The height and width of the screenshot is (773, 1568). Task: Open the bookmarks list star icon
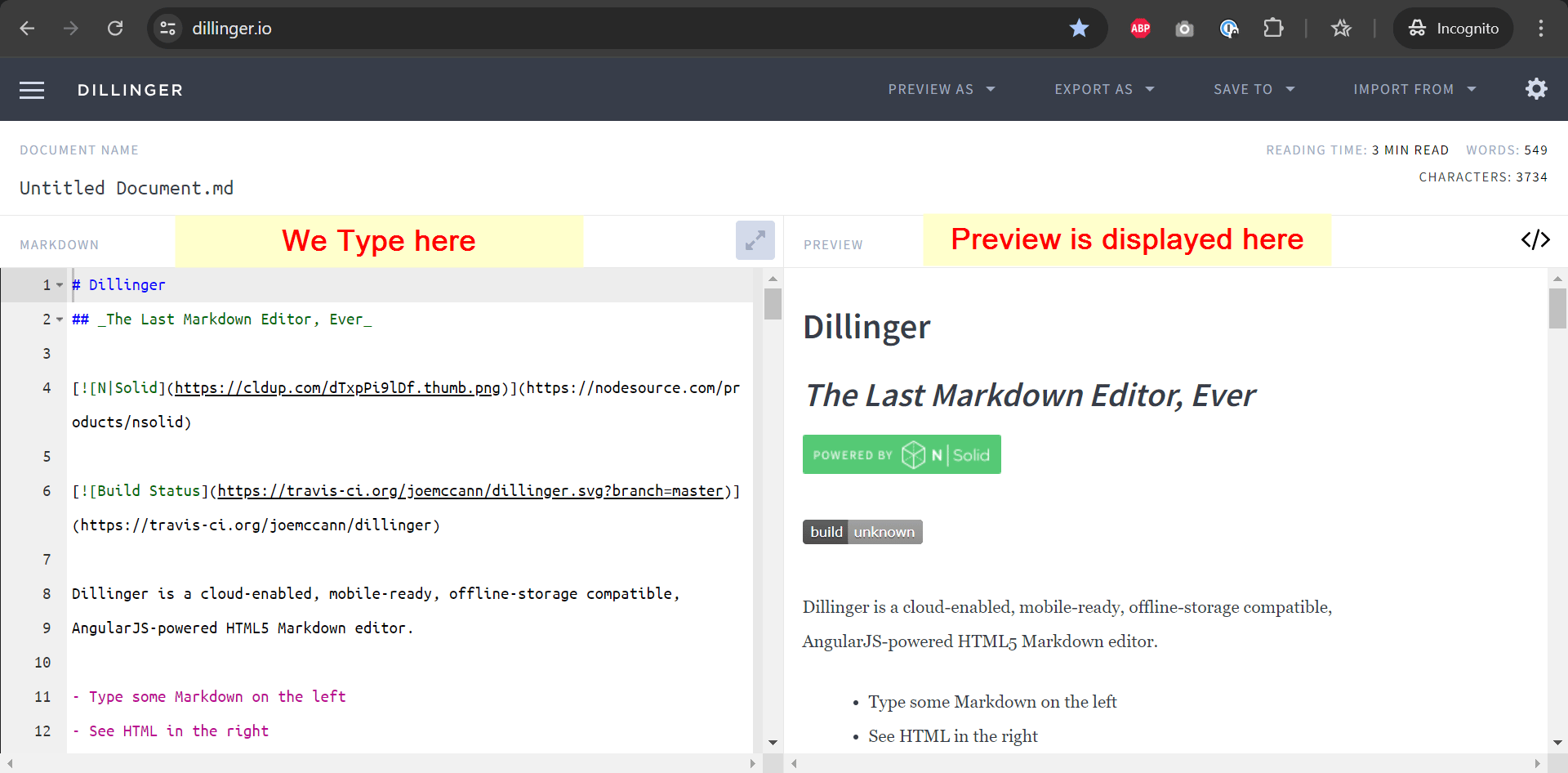tap(1341, 29)
